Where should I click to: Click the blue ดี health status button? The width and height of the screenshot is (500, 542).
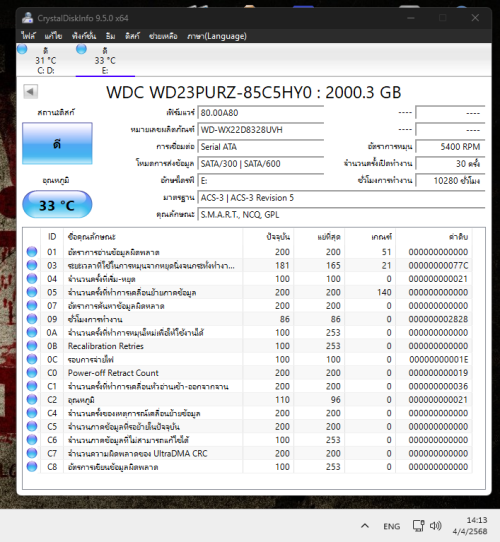point(57,143)
